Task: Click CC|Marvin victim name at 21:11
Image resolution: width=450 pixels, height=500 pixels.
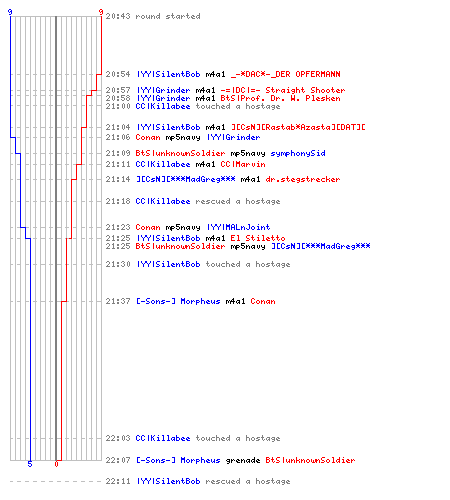Action: click(243, 164)
